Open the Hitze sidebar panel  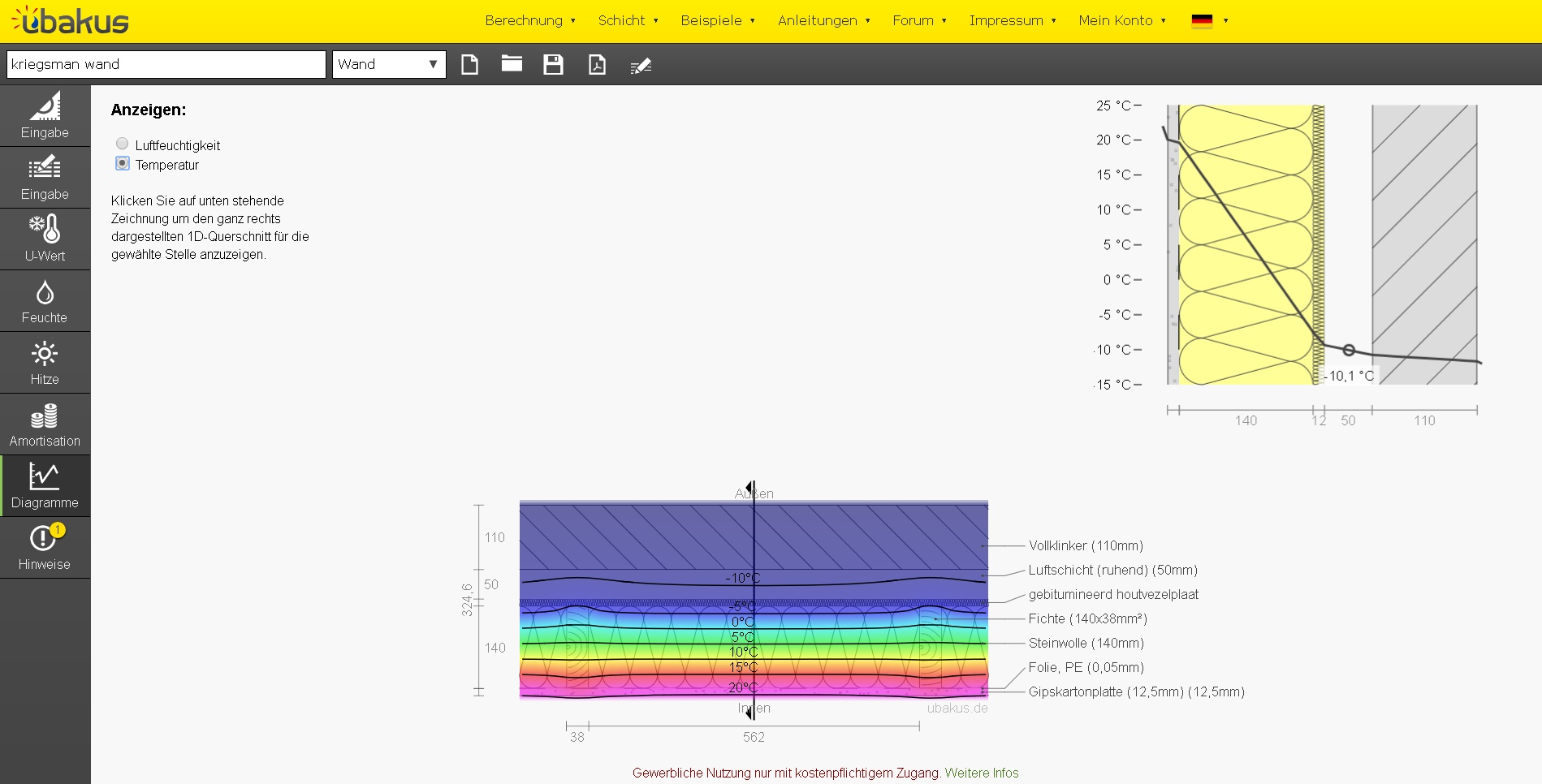[45, 363]
